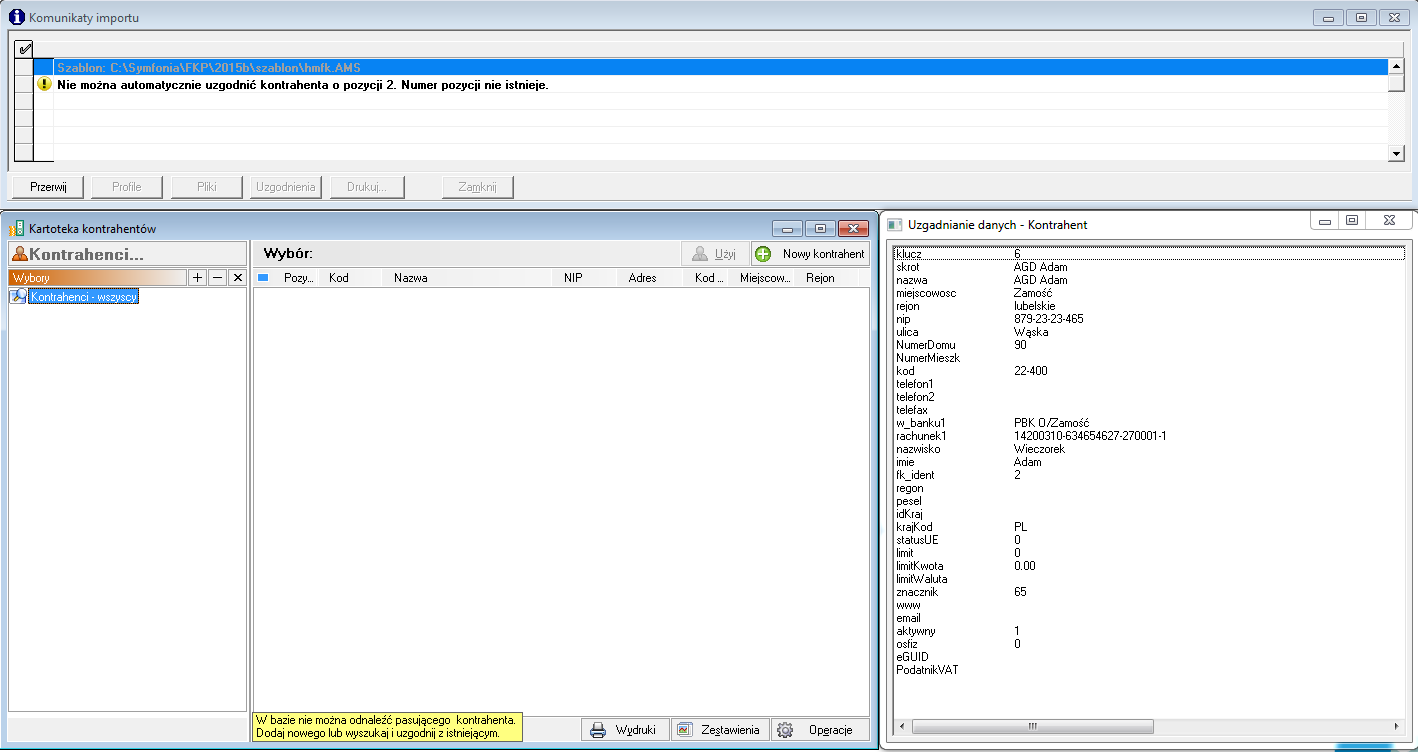Select the warning message about pozycji 2
Screen dimensions: 1418x752
click(303, 85)
